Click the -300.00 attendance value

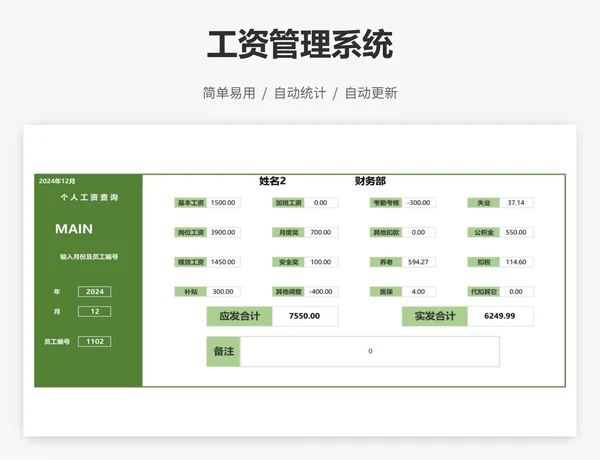tap(419, 202)
